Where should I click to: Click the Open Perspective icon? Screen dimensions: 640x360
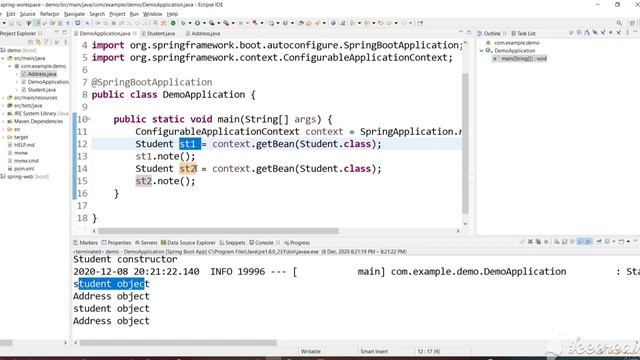pyautogui.click(x=632, y=23)
